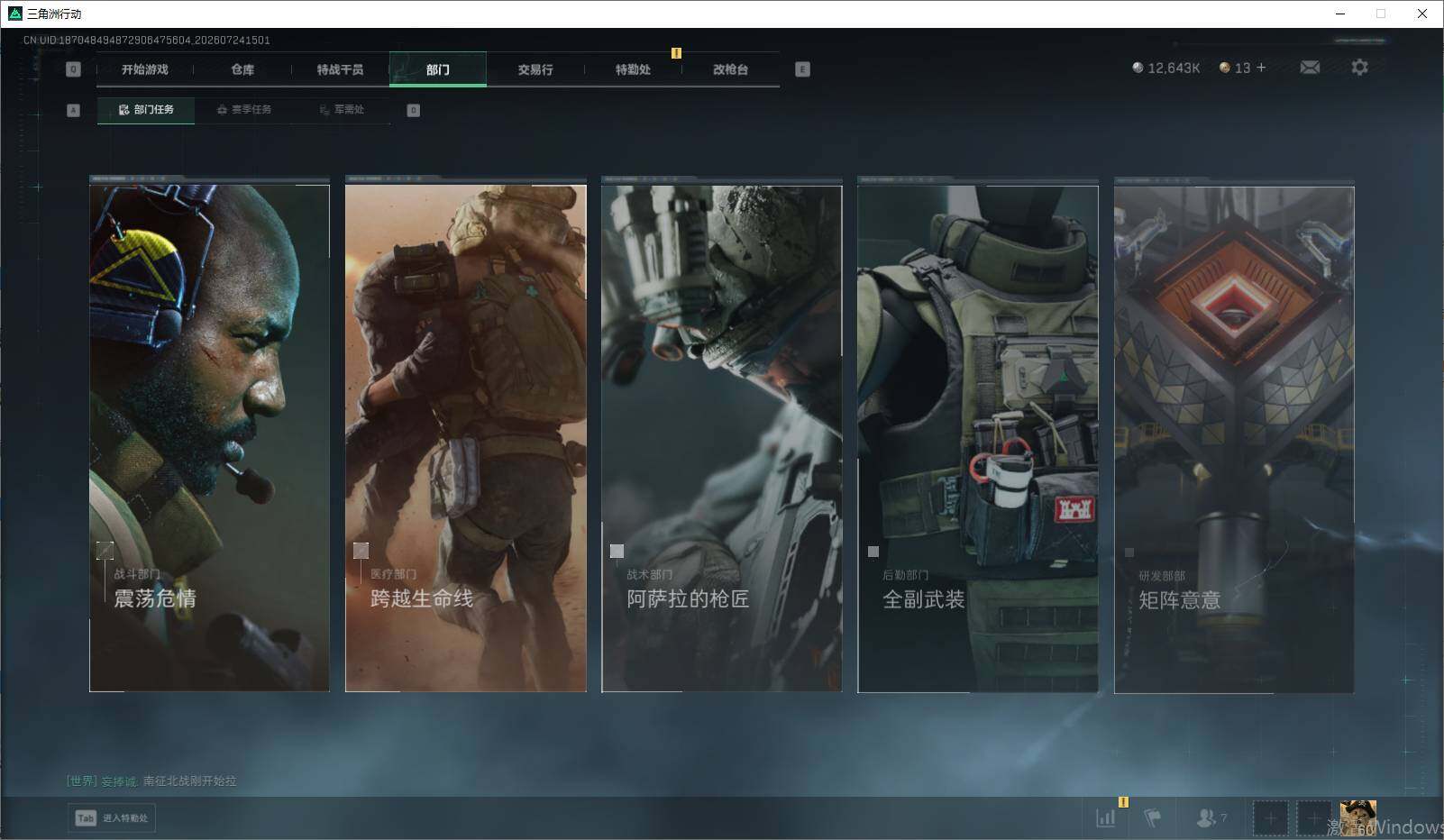Open the mail inbox envelope icon
The image size is (1444, 840).
pos(1310,68)
